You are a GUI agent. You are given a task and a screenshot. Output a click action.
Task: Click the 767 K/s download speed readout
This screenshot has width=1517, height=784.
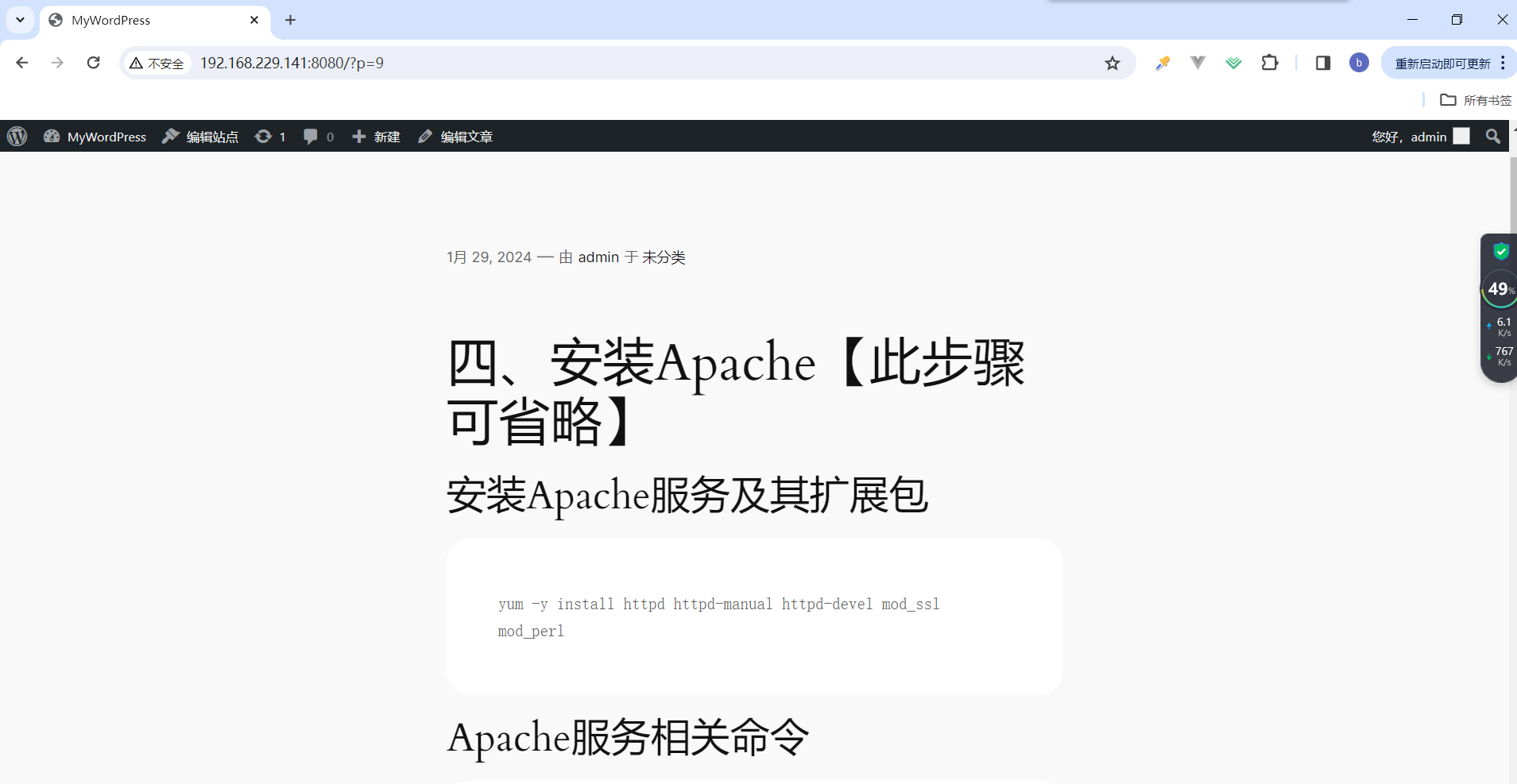pos(1501,356)
